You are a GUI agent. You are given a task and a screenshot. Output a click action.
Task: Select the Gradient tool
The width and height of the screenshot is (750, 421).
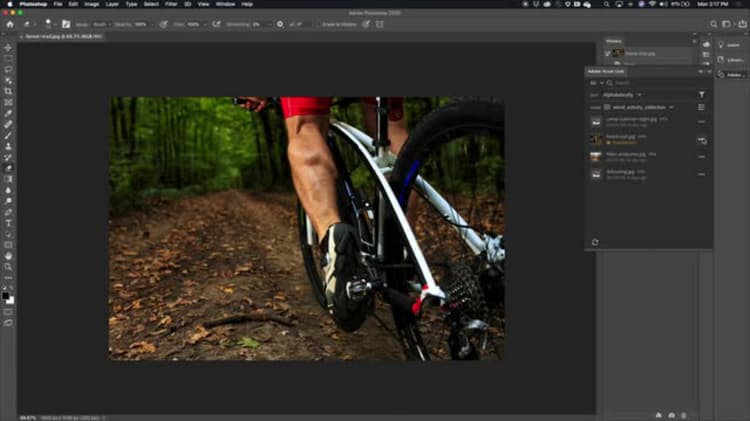pos(8,179)
